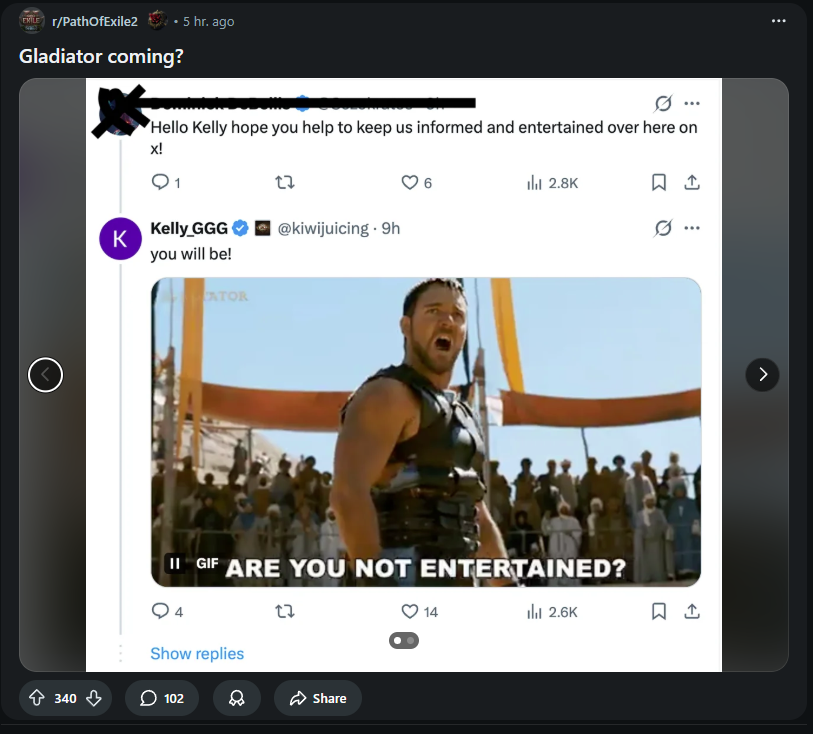
Task: Upvote the Gladiator coming post
Action: pyautogui.click(x=36, y=698)
